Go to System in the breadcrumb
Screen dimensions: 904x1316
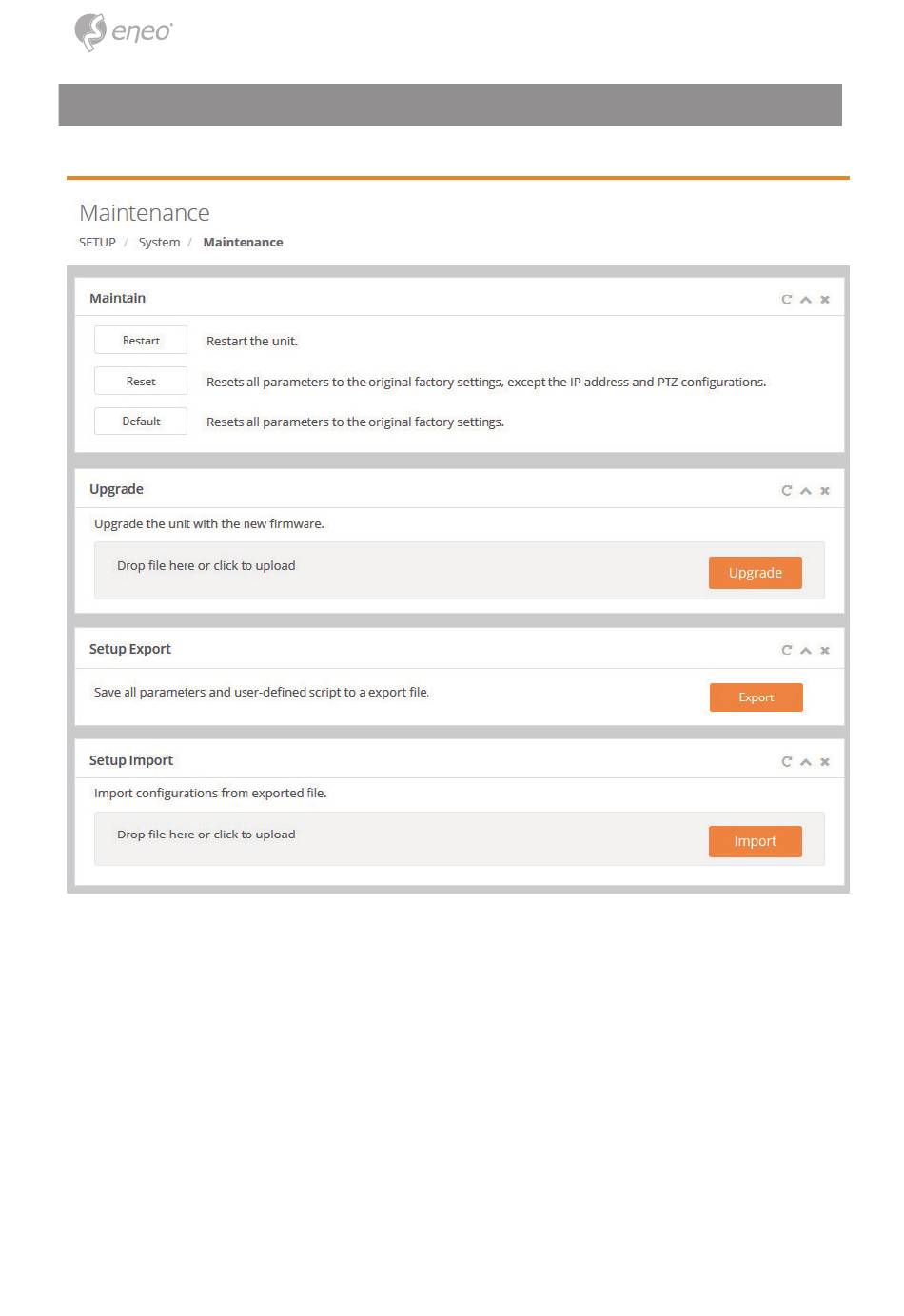pos(159,243)
